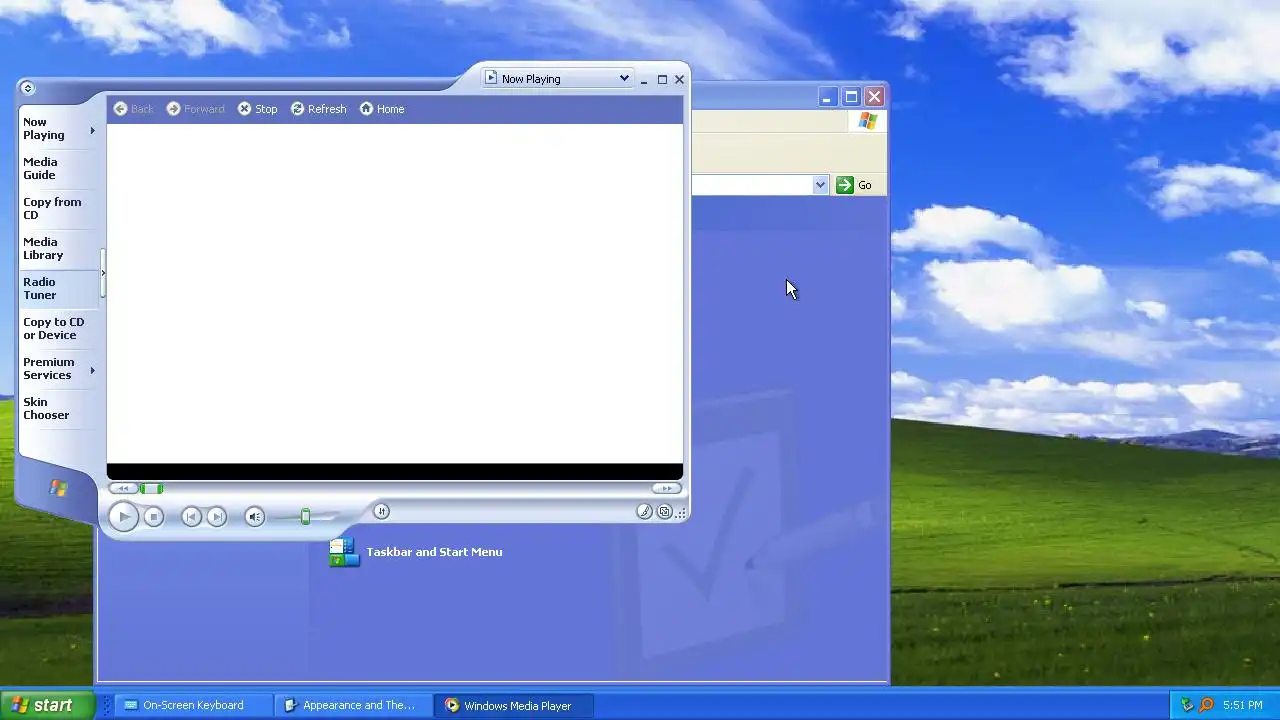Open the Radio Tuner tab
The image size is (1280, 720).
[59, 289]
